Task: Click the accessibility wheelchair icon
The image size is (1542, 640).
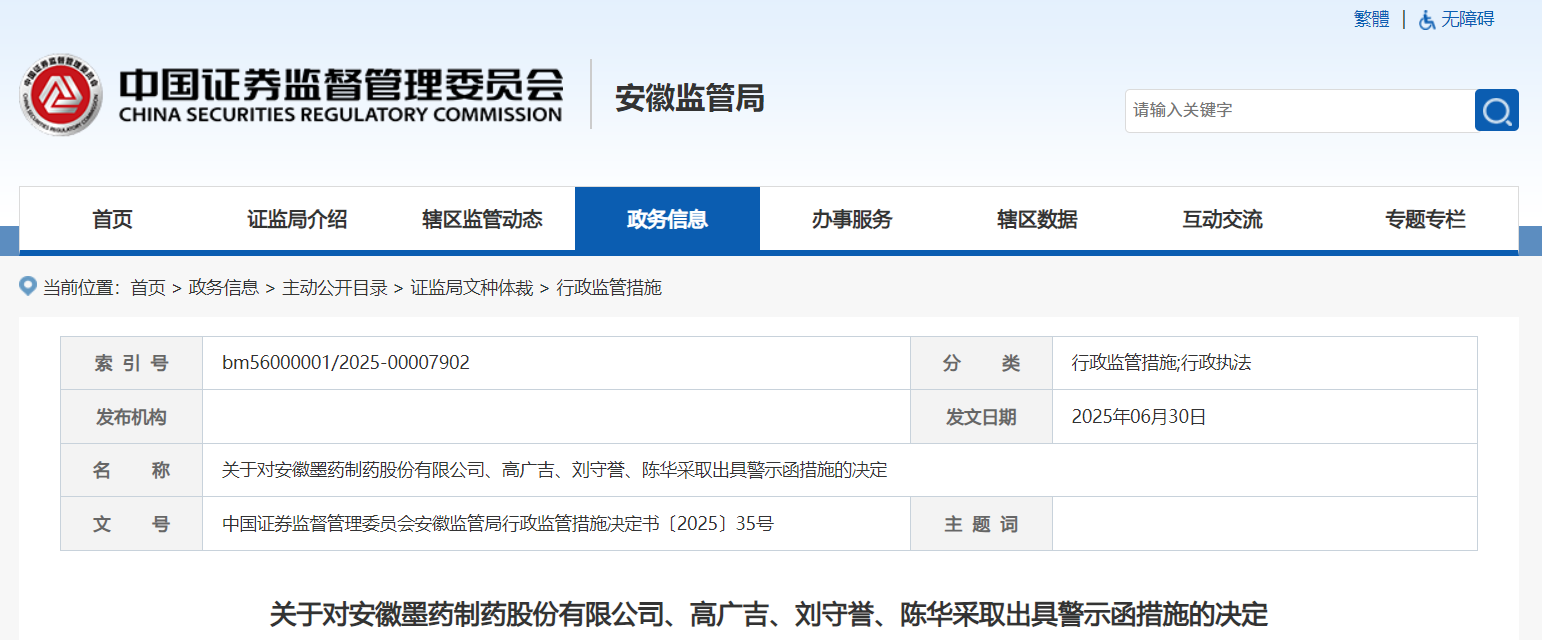Action: pyautogui.click(x=1427, y=20)
